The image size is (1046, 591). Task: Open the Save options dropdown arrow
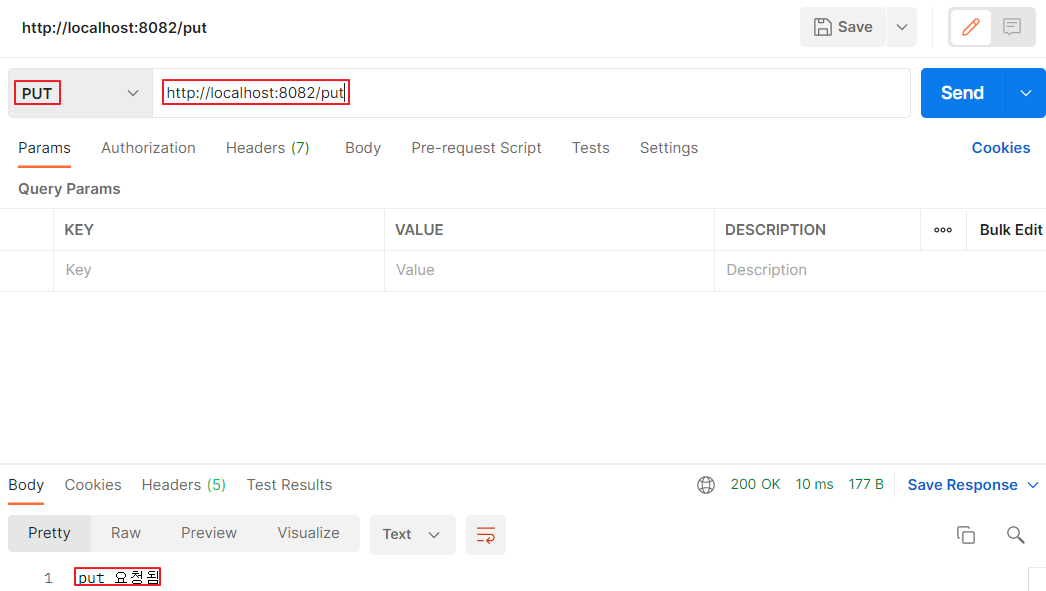[x=902, y=27]
